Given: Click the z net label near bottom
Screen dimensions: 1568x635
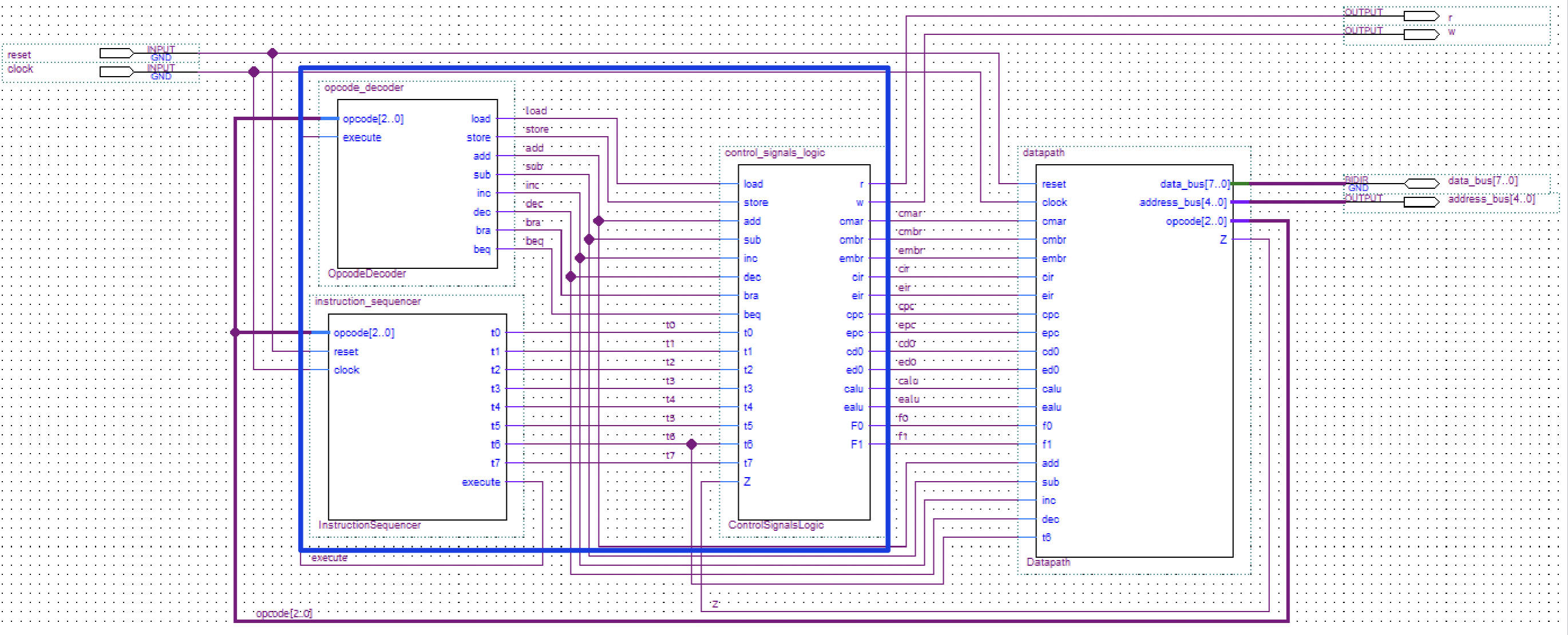Looking at the screenshot, I should [x=715, y=604].
